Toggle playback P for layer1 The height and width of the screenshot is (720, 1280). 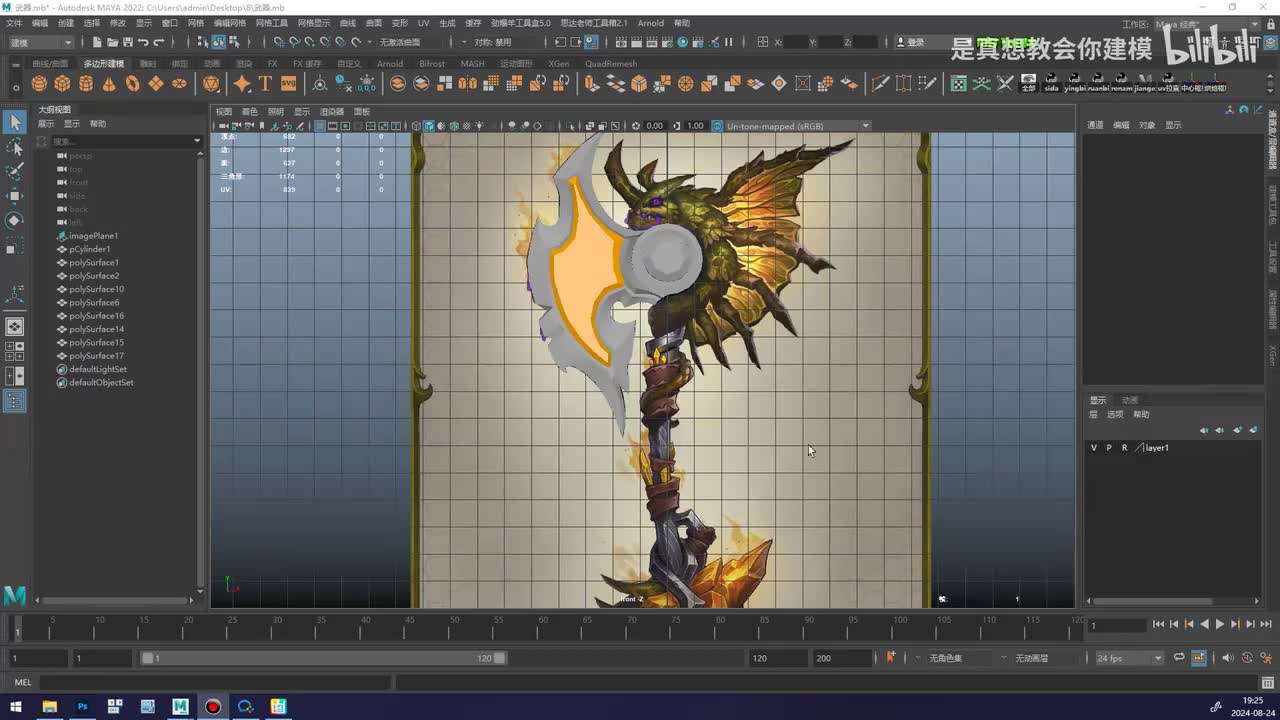[x=1108, y=448]
